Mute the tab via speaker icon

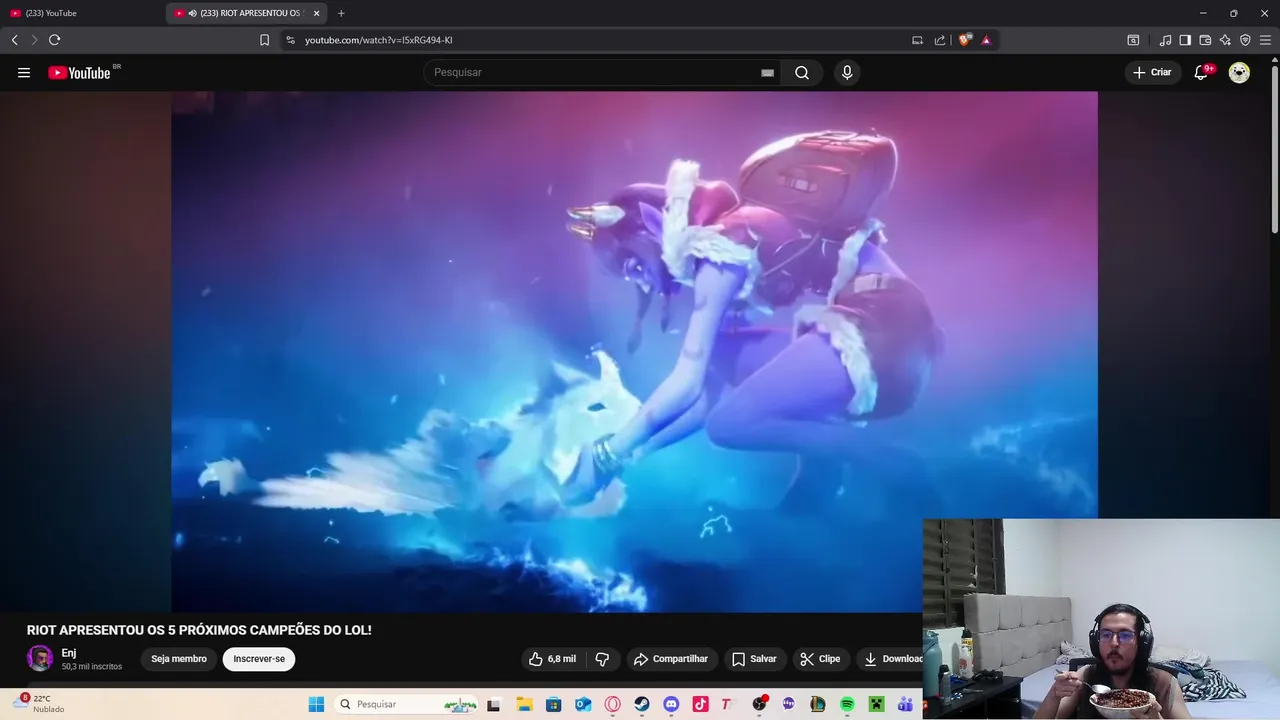click(x=192, y=13)
